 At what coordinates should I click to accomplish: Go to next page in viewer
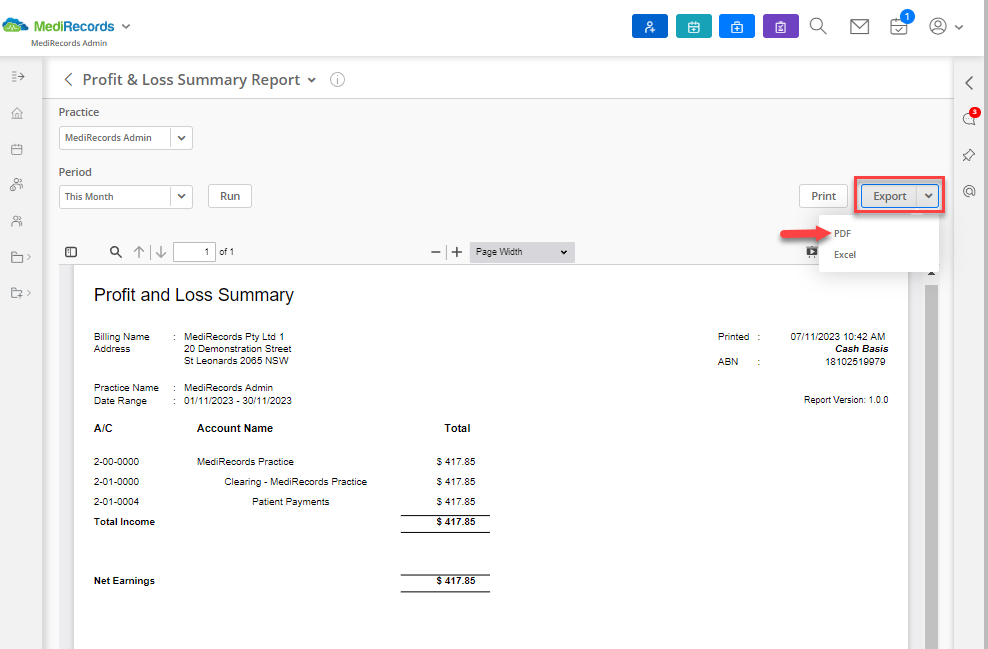coord(161,252)
